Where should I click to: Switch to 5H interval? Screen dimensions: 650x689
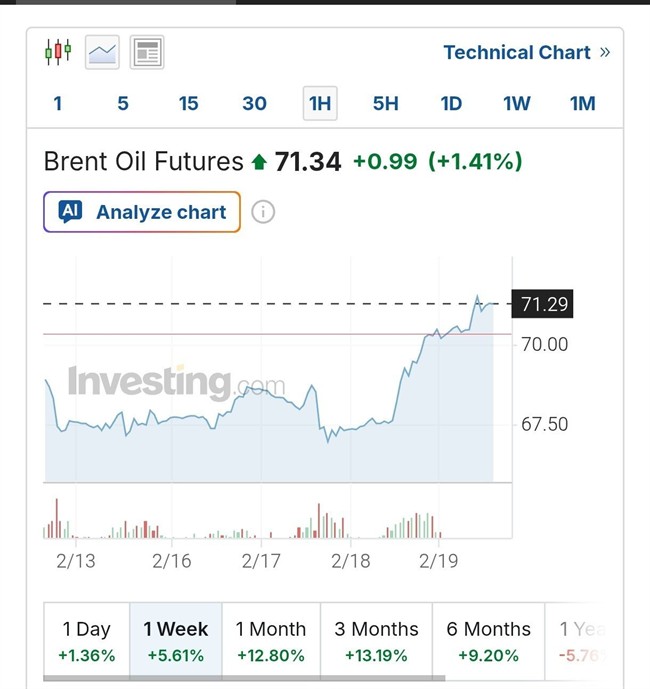[385, 103]
